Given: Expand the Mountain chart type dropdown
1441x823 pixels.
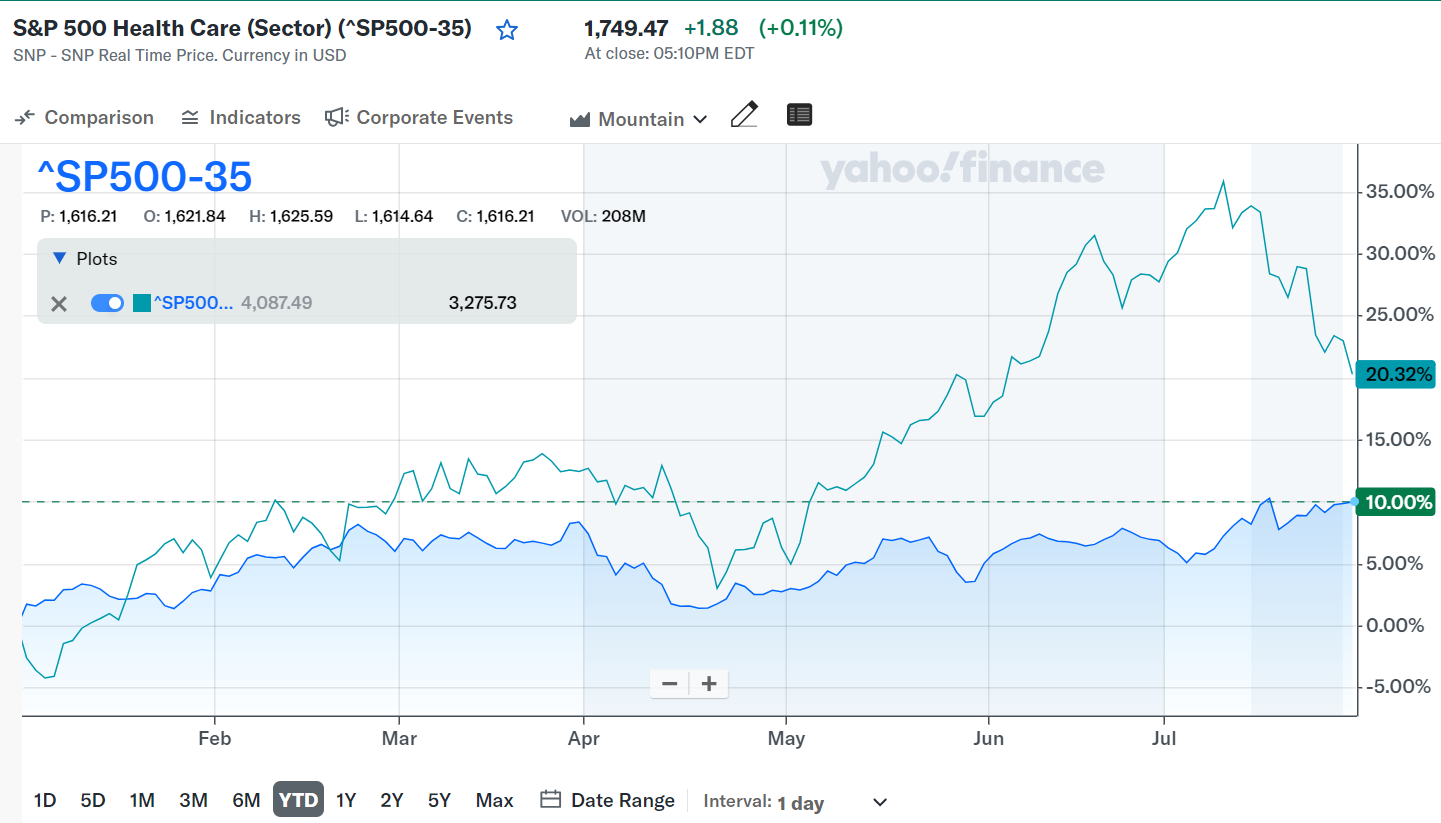Looking at the screenshot, I should [638, 119].
